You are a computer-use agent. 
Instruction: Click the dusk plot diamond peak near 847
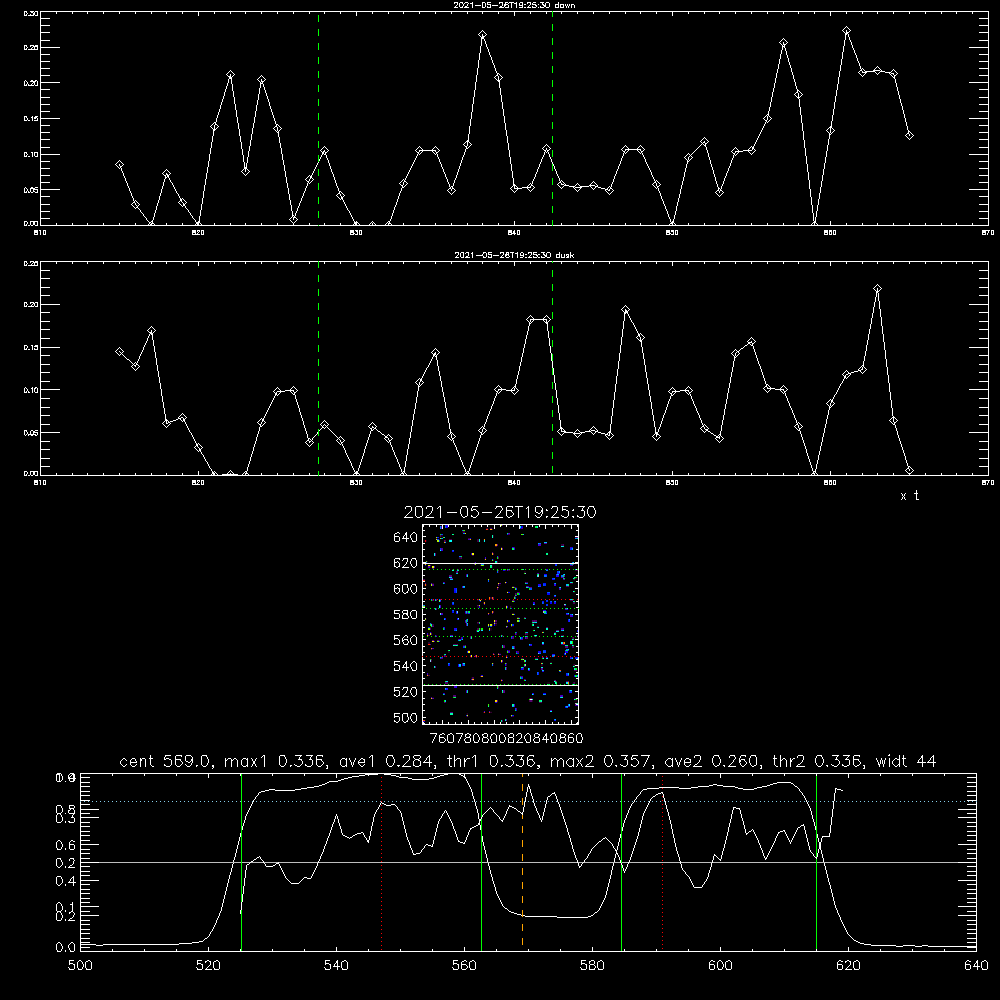coord(626,310)
